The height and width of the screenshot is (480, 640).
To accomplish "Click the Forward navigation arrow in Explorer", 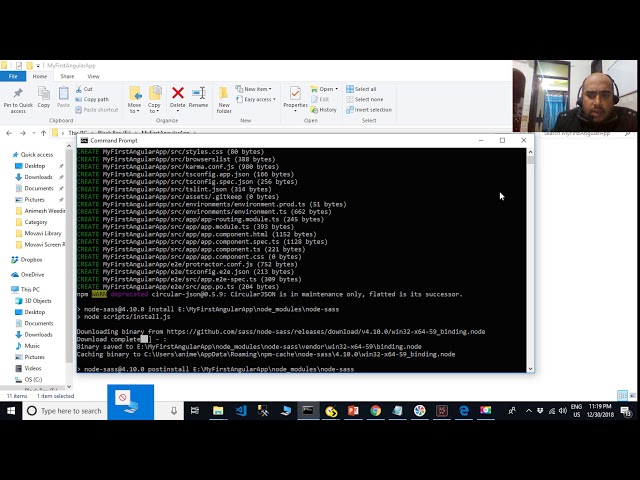I will [23, 133].
